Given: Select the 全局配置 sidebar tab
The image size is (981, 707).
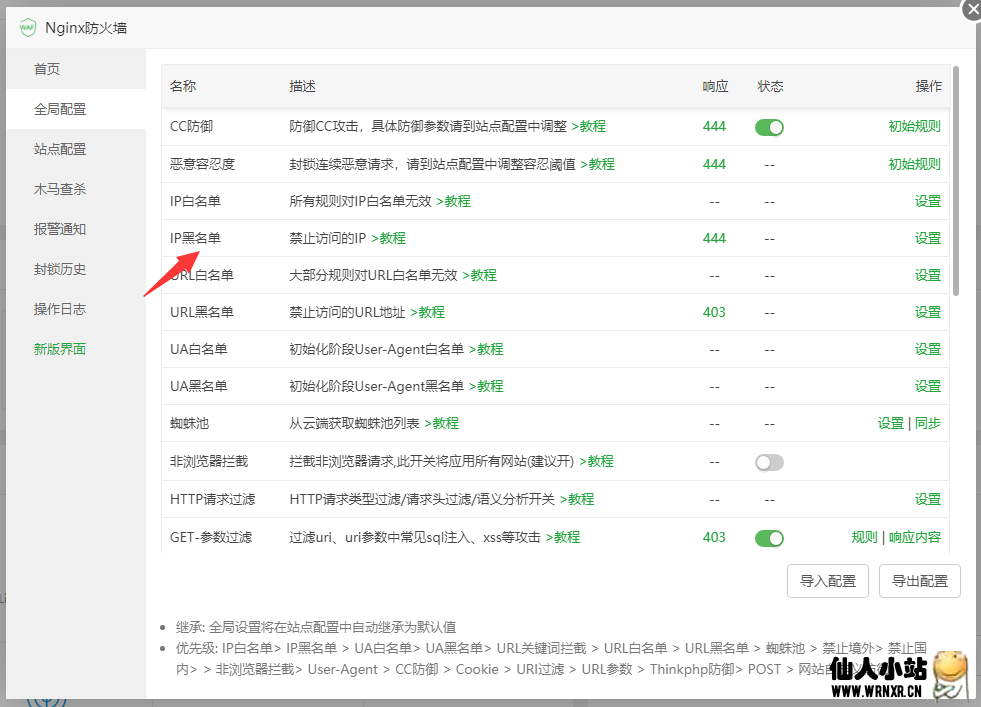Looking at the screenshot, I should pos(76,109).
